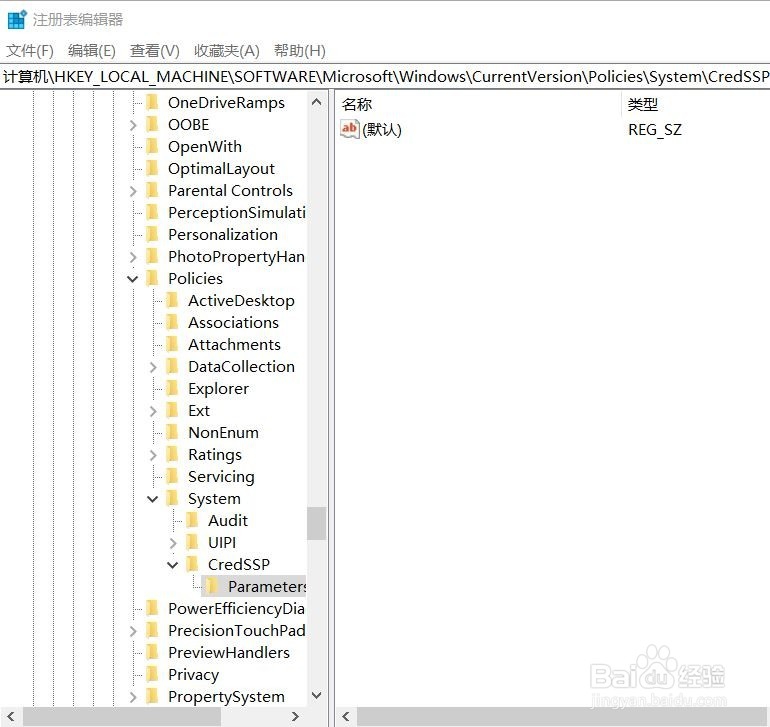Open the 文件(F) menu
Screen dimensions: 770x727
tap(30, 51)
